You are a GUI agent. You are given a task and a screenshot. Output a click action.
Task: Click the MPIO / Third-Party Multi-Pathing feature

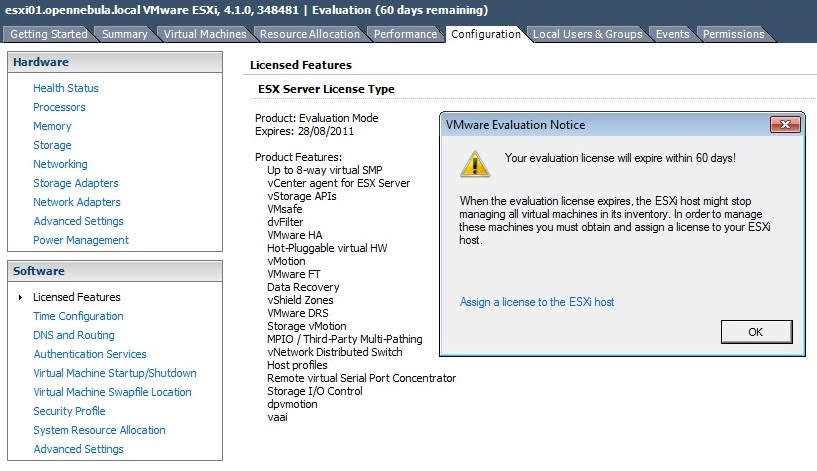click(344, 340)
